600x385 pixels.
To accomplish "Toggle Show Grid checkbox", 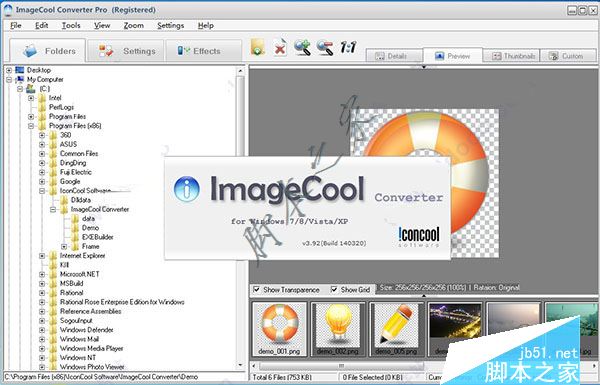I will (x=334, y=289).
